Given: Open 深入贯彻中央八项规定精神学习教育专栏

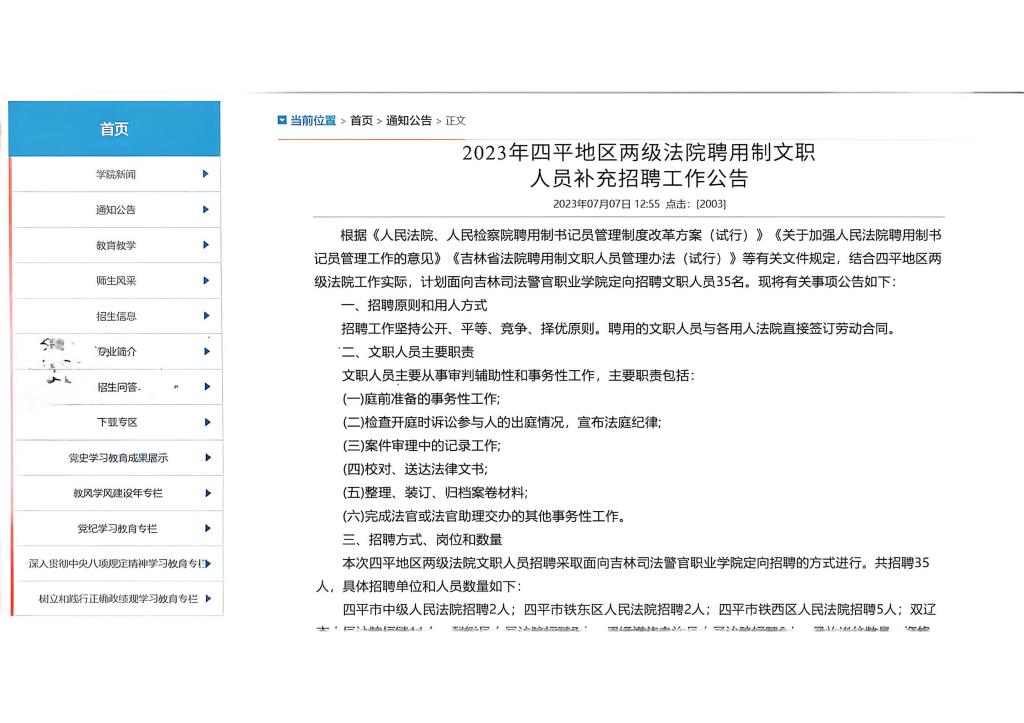Looking at the screenshot, I should point(117,563).
